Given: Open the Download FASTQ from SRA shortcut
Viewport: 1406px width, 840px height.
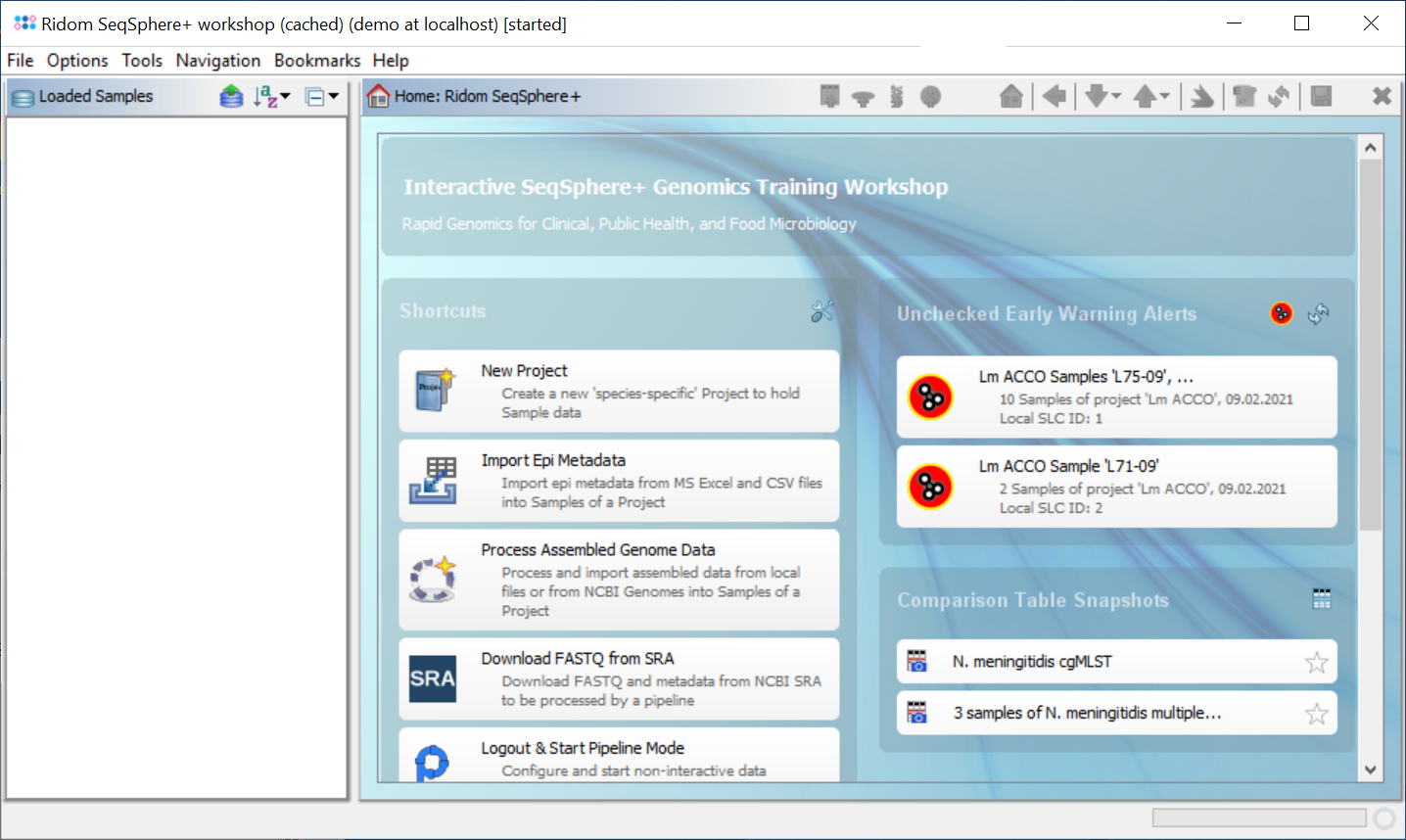Looking at the screenshot, I should (619, 678).
